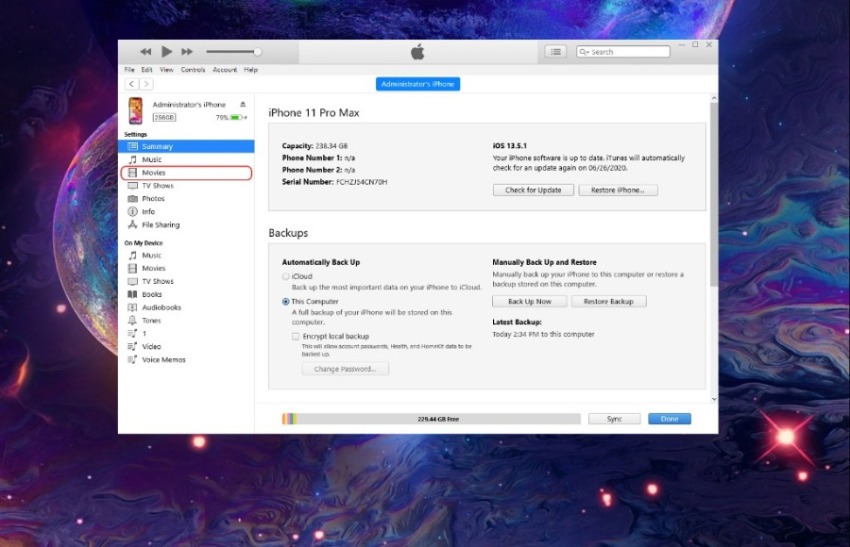The width and height of the screenshot is (850, 547).
Task: Click the Phone Number 1 label
Action: [x=312, y=158]
